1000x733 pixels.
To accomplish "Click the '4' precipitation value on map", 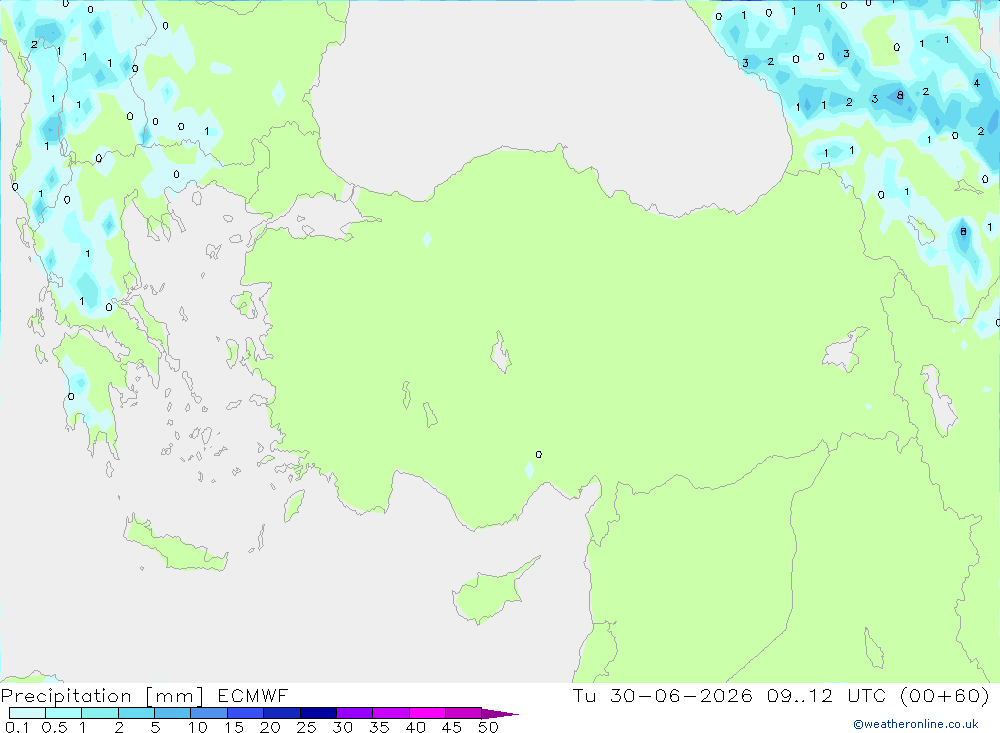I will click(976, 83).
